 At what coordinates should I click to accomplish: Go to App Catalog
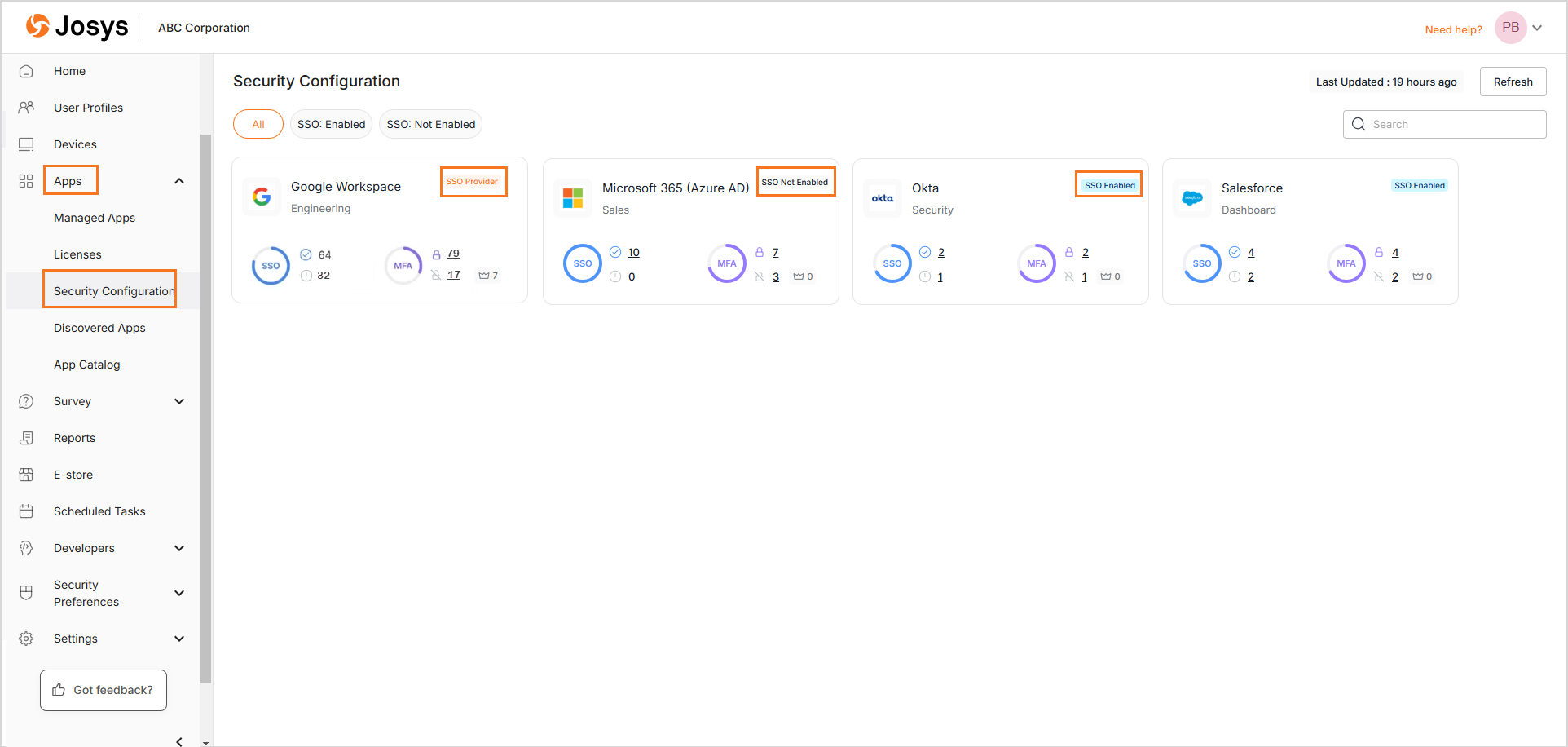pyautogui.click(x=87, y=365)
